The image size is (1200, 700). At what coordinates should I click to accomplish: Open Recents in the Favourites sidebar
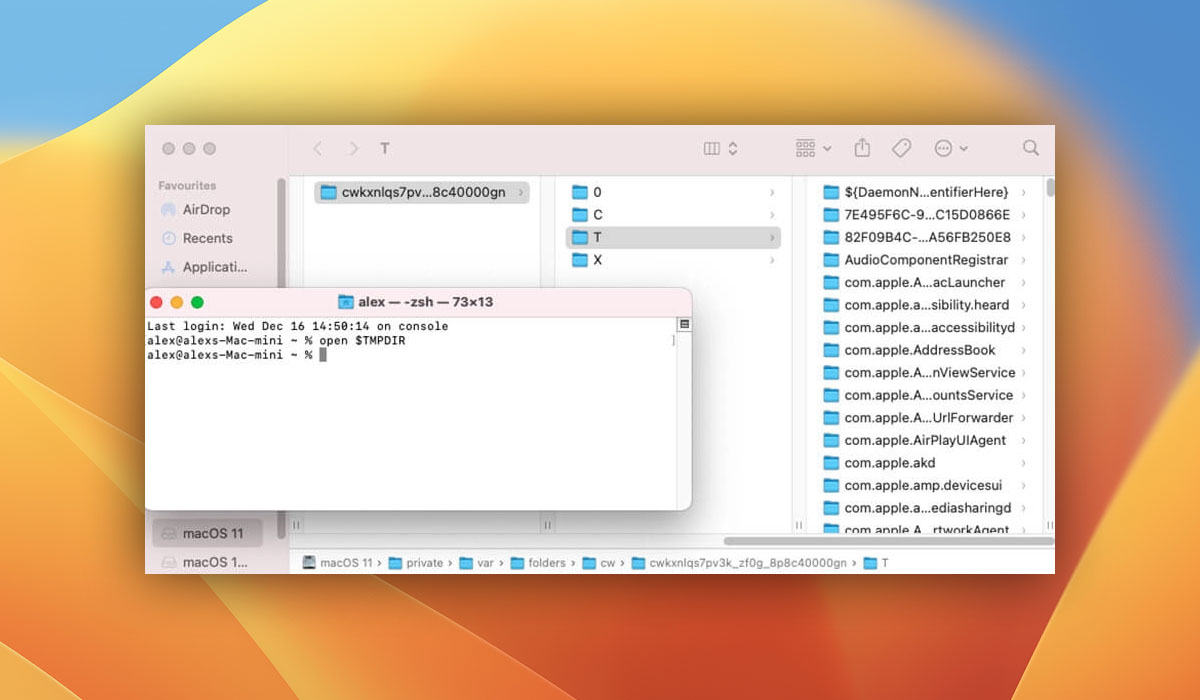[x=207, y=238]
